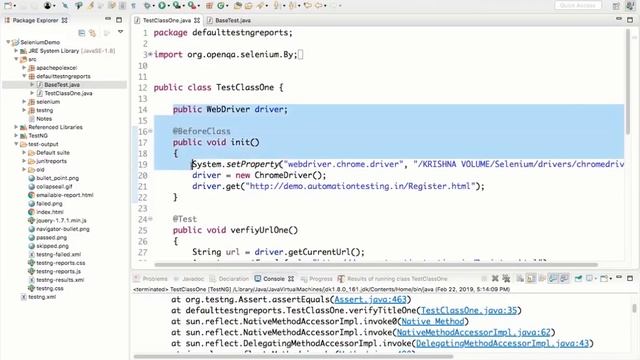Clear the console with Clear Console icon

tap(520, 278)
